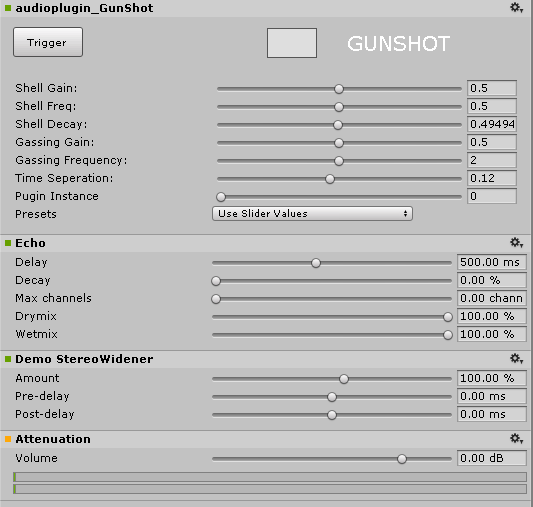Click the Pugin Instance slider handle

pyautogui.click(x=221, y=197)
